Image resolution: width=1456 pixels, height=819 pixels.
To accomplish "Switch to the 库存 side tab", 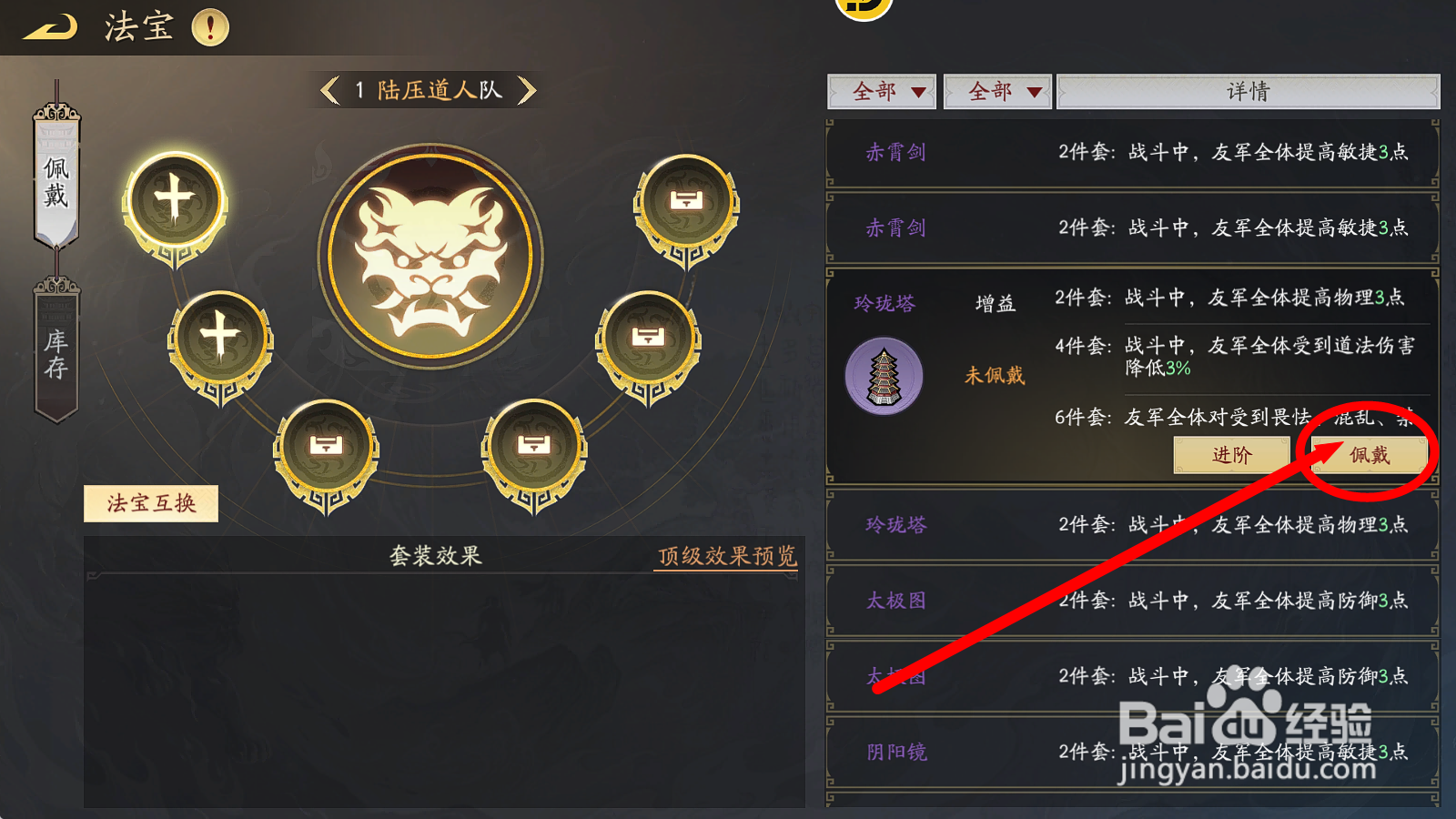I will tap(56, 352).
